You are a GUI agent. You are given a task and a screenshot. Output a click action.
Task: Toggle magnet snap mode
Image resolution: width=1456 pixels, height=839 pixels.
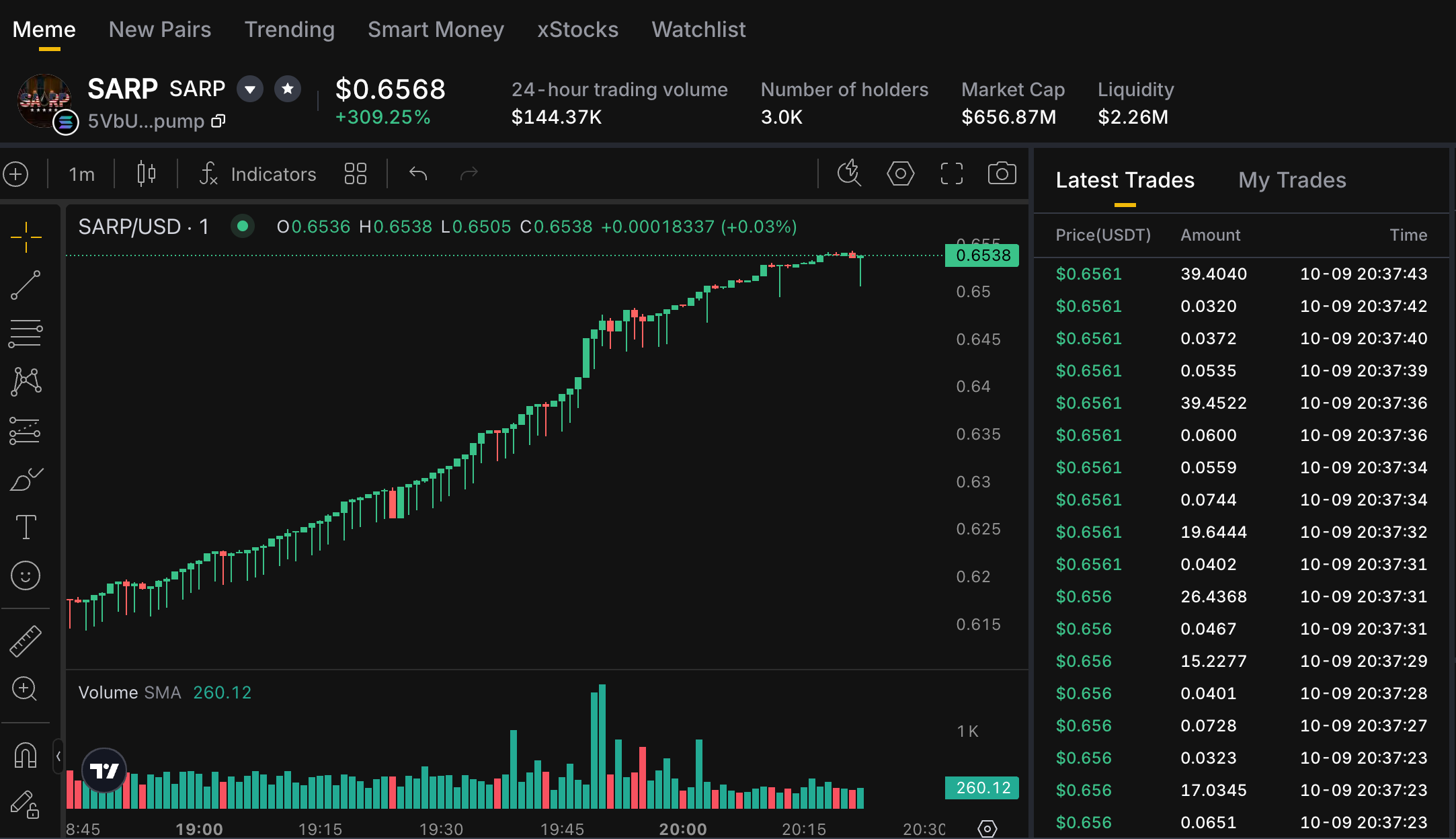(x=26, y=755)
